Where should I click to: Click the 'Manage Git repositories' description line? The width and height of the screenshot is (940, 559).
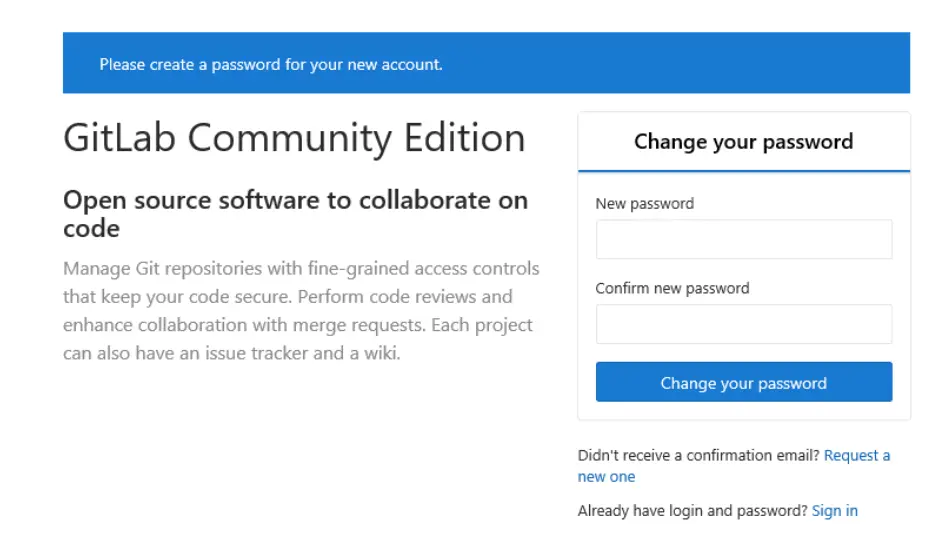click(x=300, y=269)
